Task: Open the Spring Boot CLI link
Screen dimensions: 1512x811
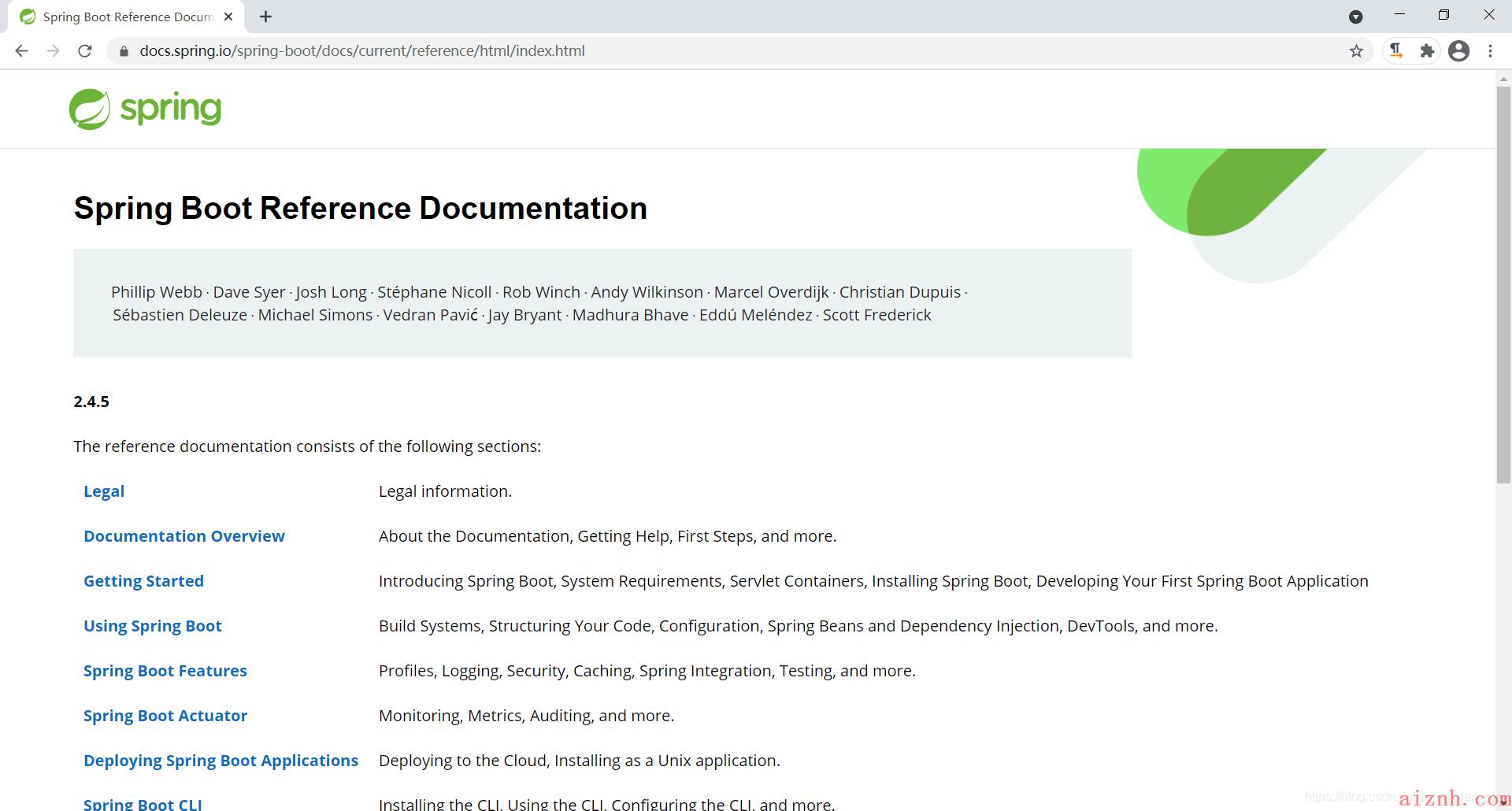Action: pos(143,804)
